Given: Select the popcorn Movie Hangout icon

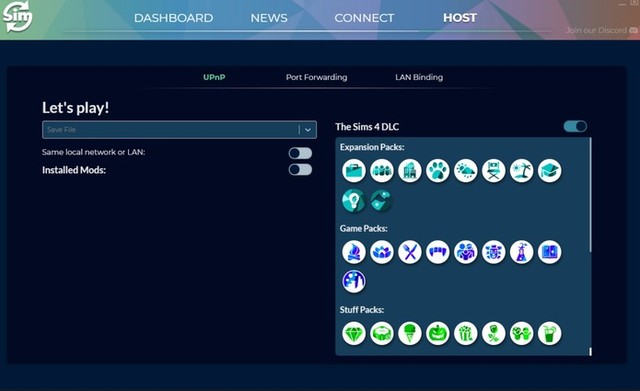Looking at the screenshot, I should pos(465,333).
